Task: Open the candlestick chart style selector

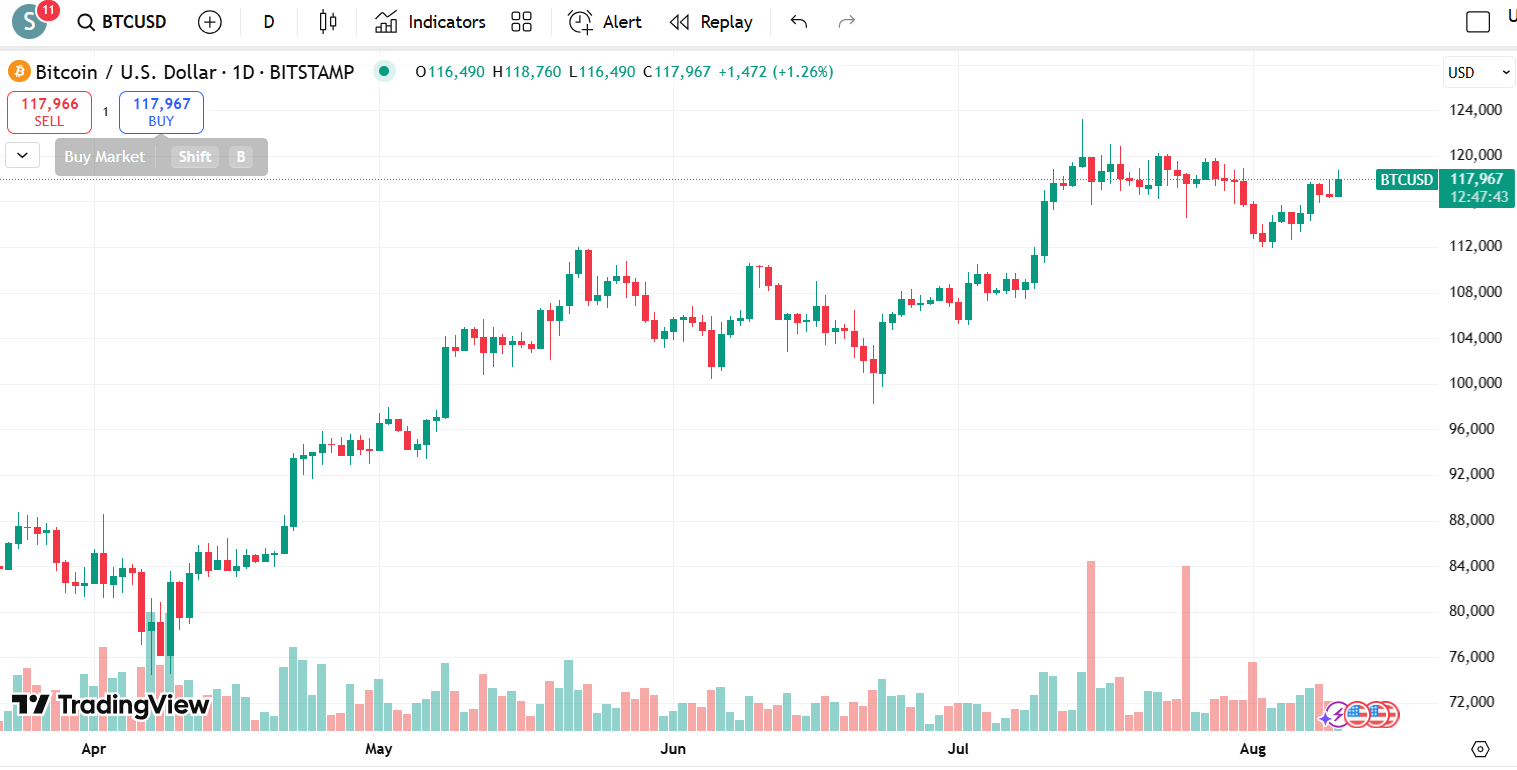Action: [328, 22]
